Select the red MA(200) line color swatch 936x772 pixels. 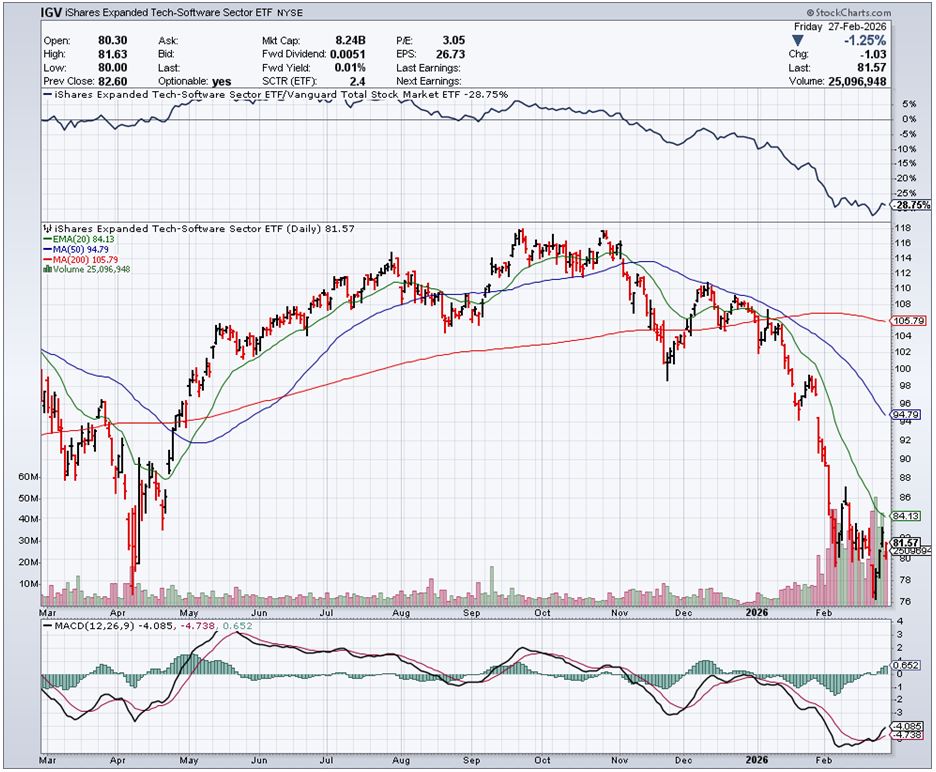point(46,258)
